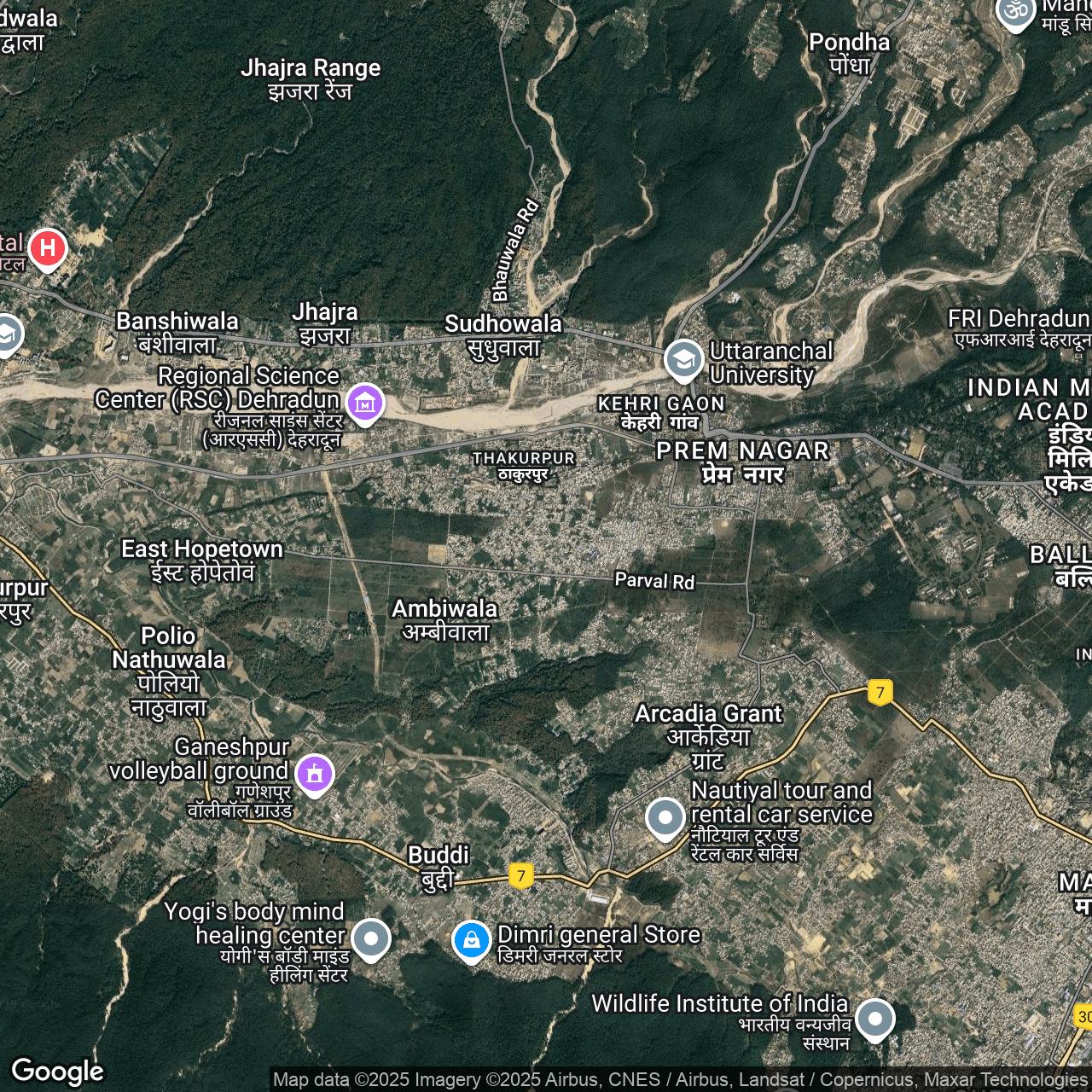Viewport: 1092px width, 1092px height.
Task: Click the Ganeshpur volleyball ground purple pin
Action: pyautogui.click(x=315, y=773)
